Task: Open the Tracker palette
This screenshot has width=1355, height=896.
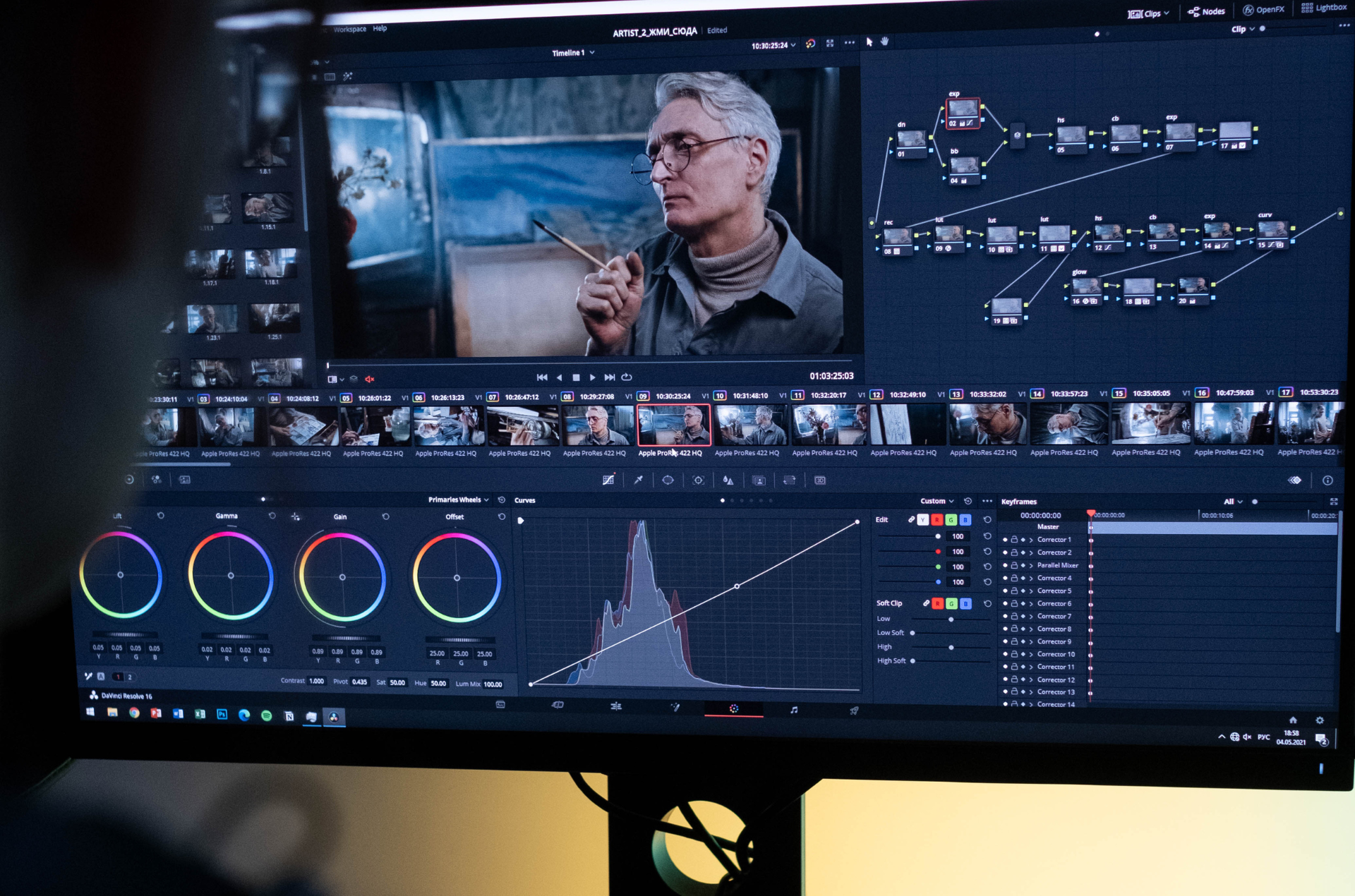Action: (x=698, y=480)
